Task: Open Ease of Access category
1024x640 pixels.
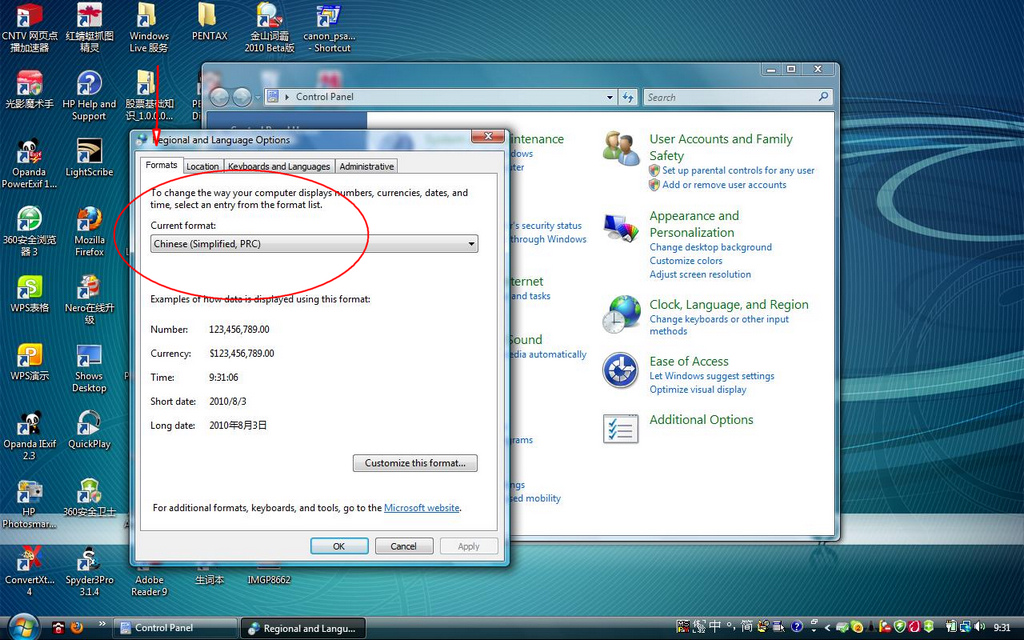Action: click(688, 361)
